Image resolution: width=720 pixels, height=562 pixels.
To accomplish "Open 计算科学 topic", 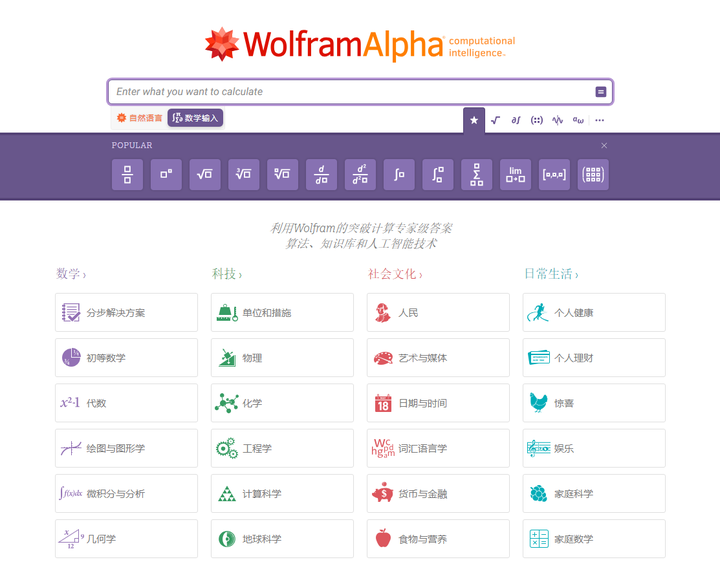I will pyautogui.click(x=282, y=494).
